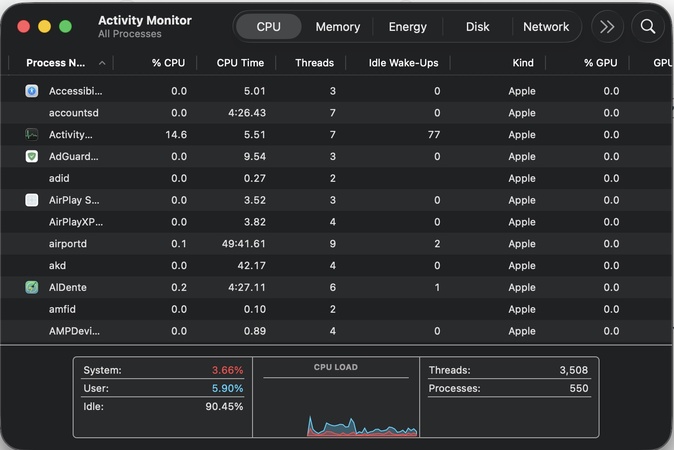Switch to the Network tab
This screenshot has width=674, height=450.
tap(546, 27)
